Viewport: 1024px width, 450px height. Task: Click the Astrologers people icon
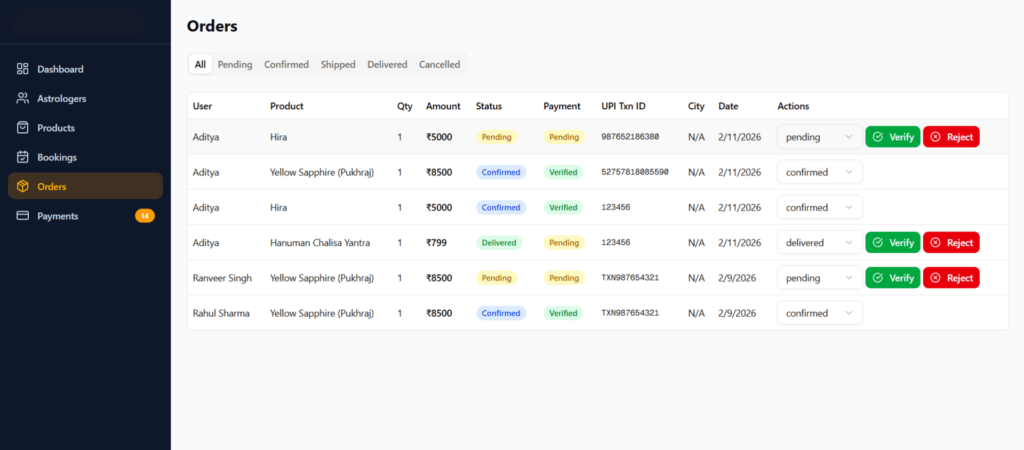tap(22, 98)
